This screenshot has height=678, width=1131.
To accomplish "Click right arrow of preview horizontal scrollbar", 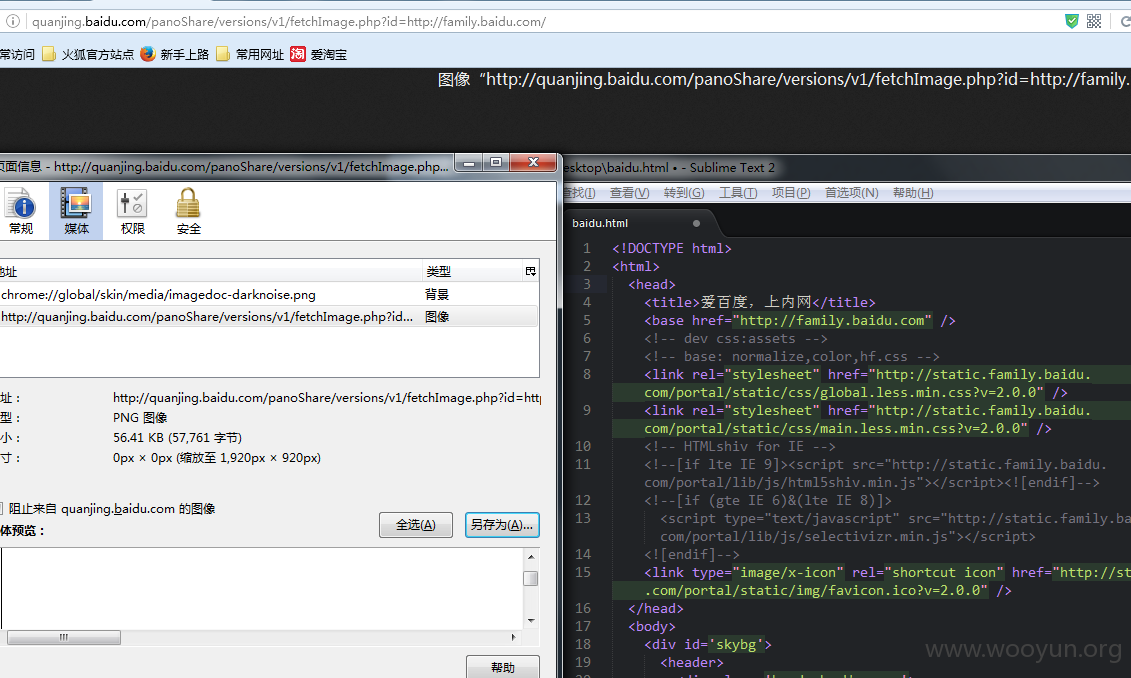I will coord(514,638).
